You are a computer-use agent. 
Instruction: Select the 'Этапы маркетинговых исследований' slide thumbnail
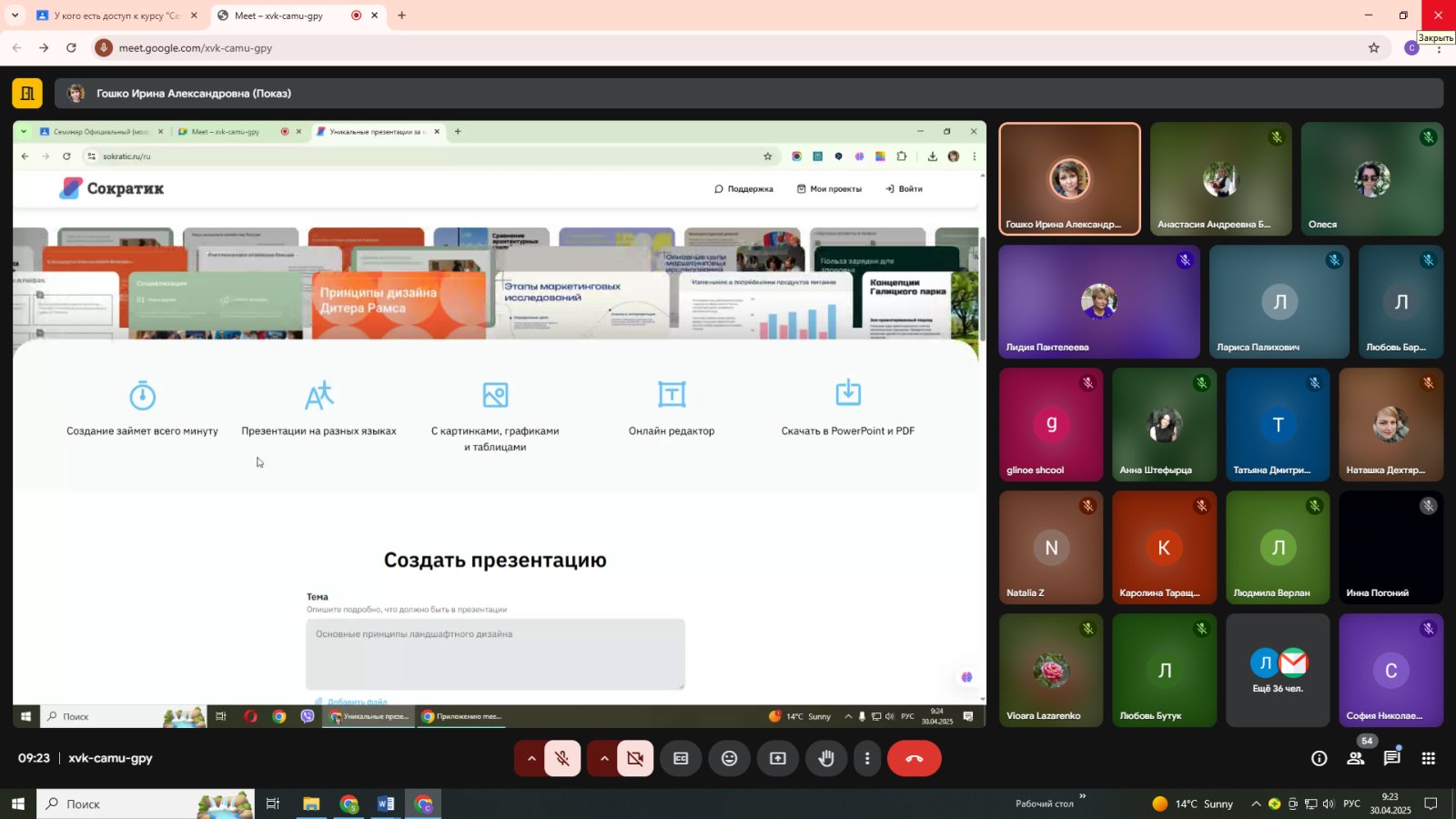582,305
